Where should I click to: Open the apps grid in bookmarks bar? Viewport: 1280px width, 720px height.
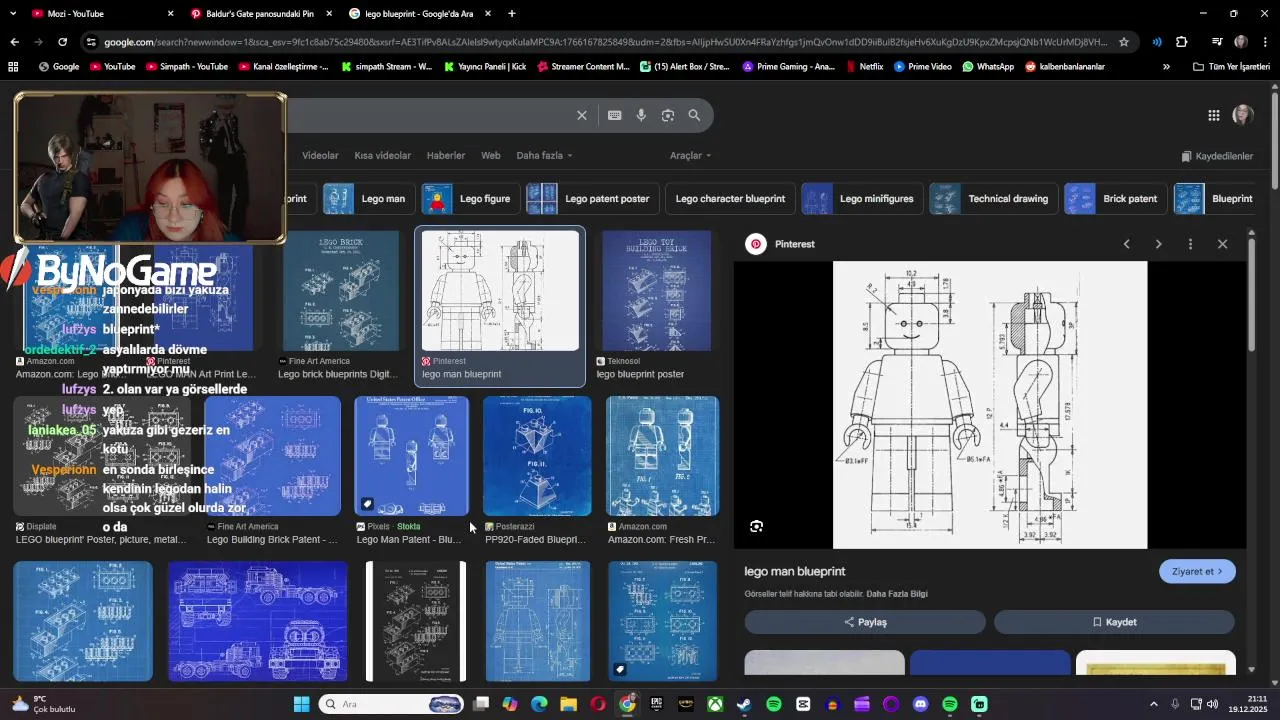[13, 67]
